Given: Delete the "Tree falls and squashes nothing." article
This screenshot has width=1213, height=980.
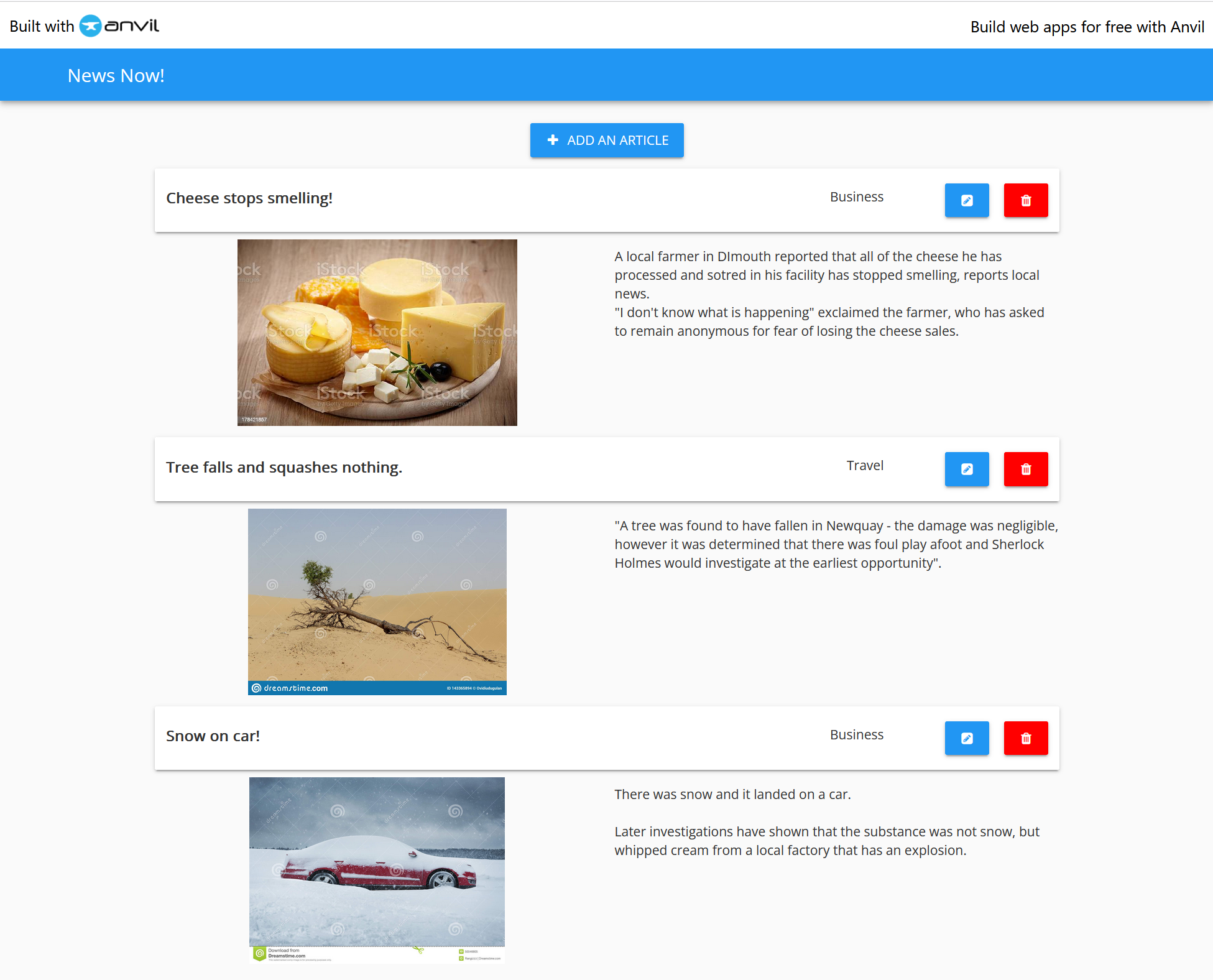Looking at the screenshot, I should tap(1025, 469).
